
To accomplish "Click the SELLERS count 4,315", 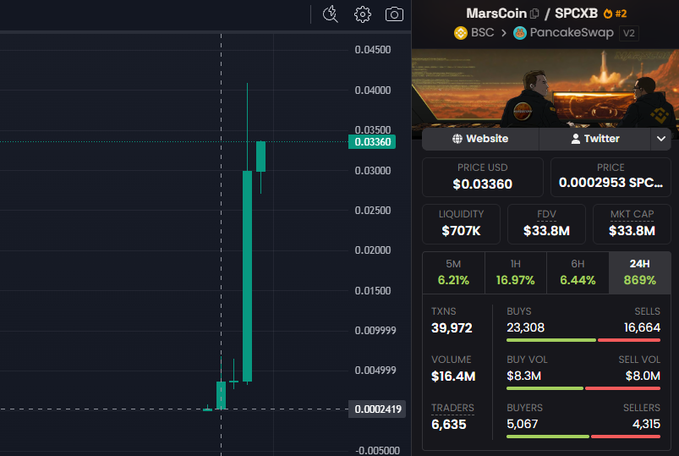I will 646,424.
